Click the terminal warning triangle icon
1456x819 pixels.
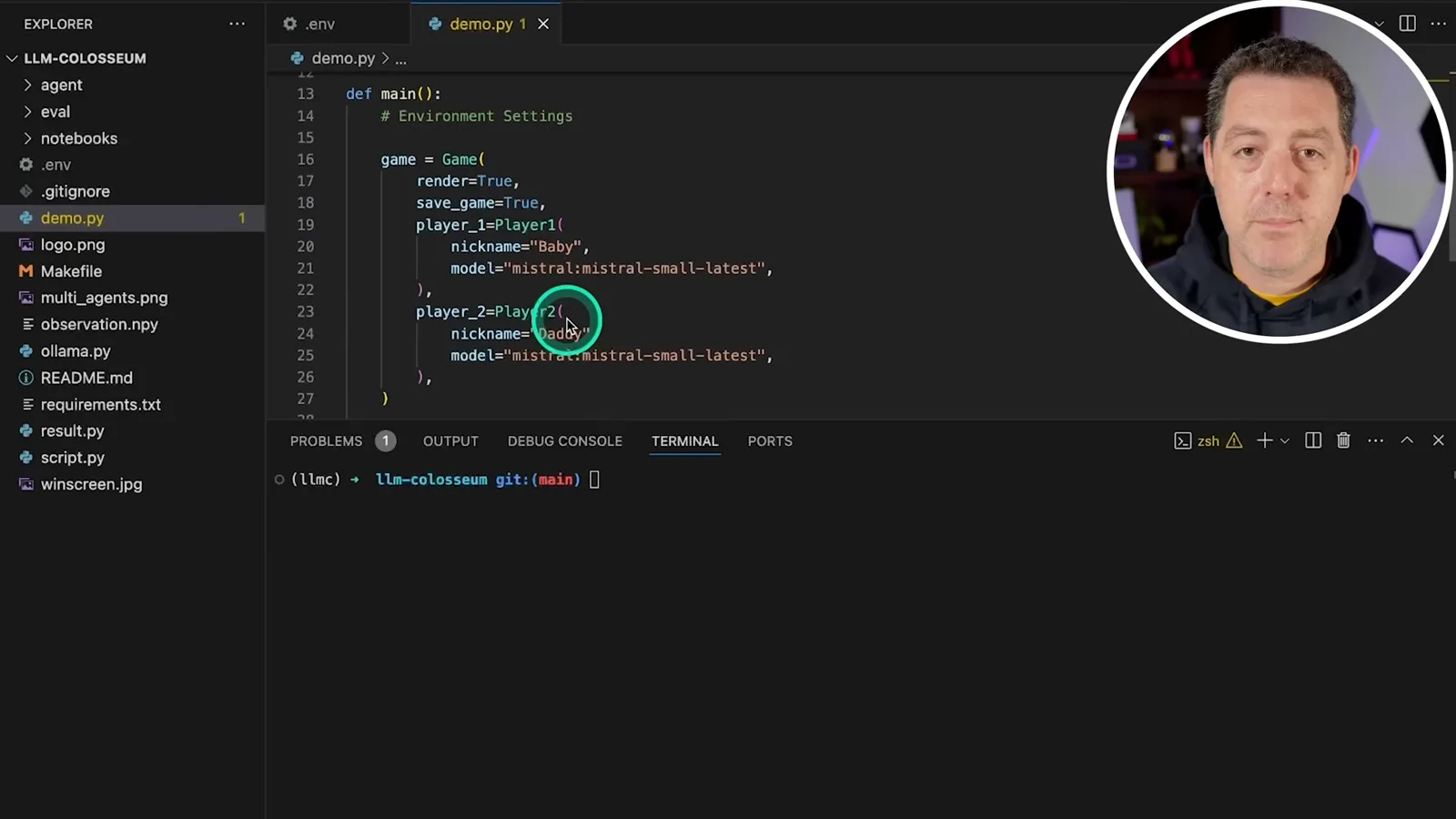point(1234,441)
